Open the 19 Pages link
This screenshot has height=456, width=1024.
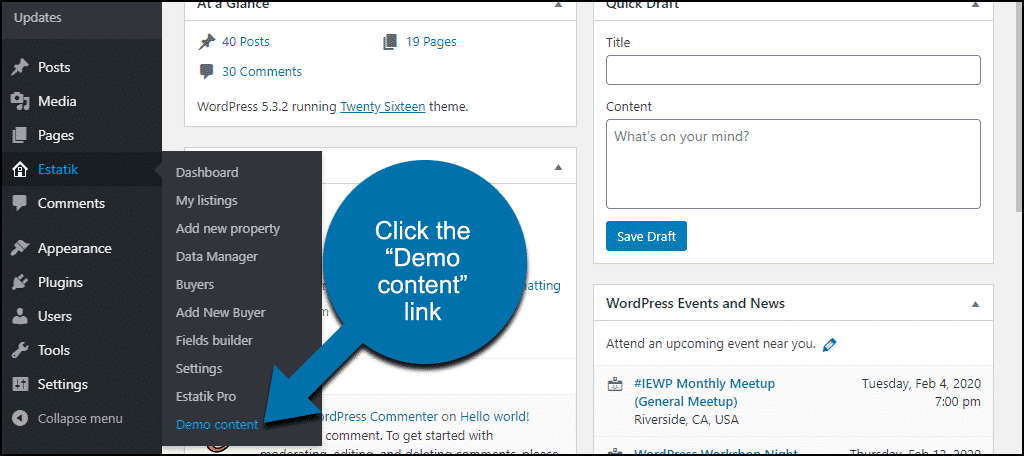pyautogui.click(x=431, y=42)
